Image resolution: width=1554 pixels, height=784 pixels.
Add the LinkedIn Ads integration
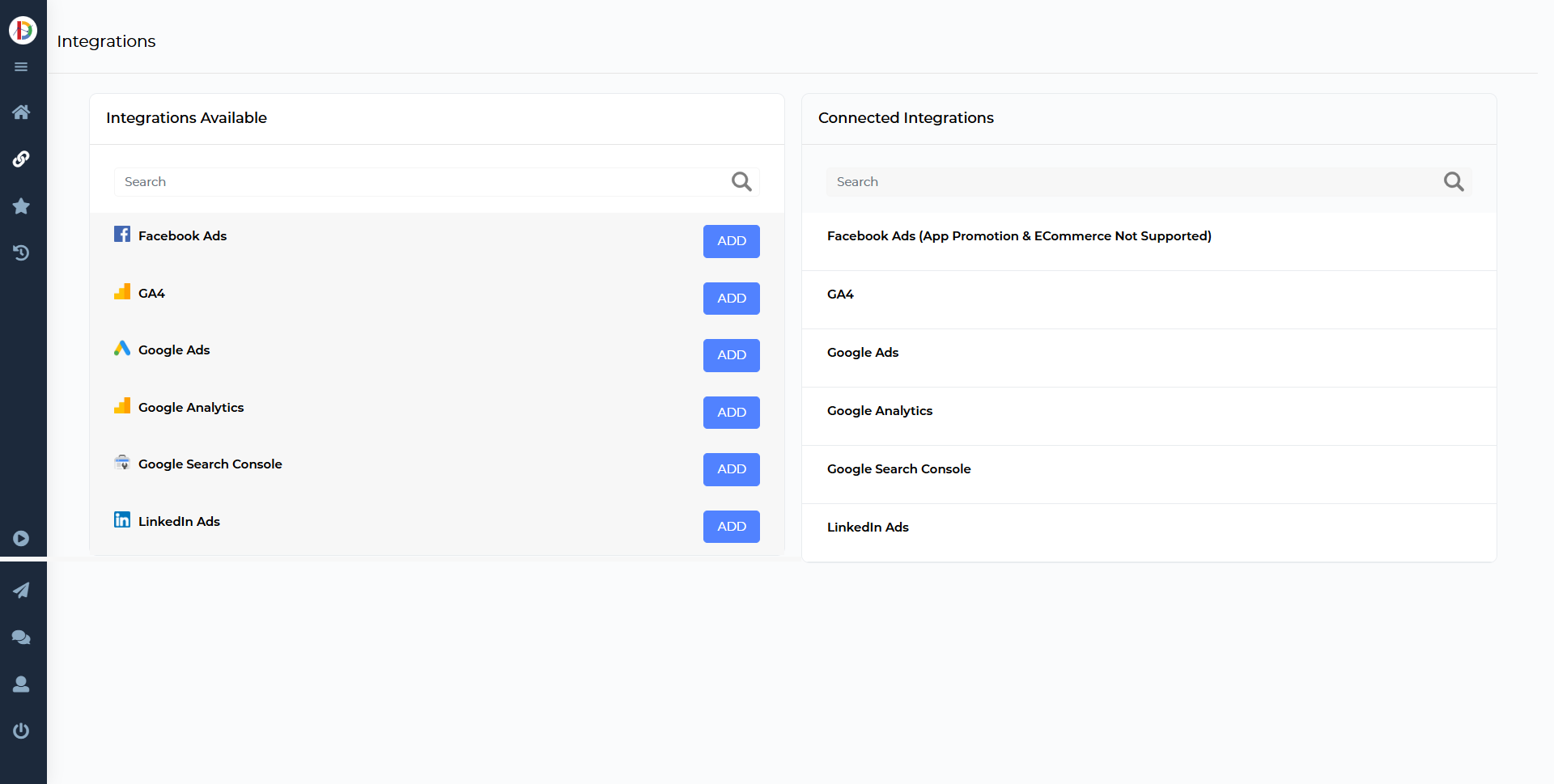732,527
